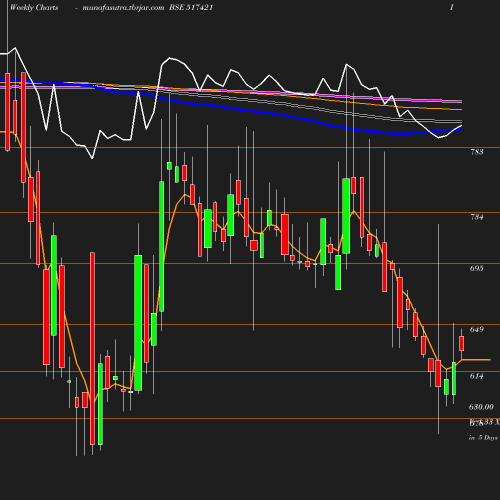Image resolution: width=500 pixels, height=500 pixels.
Task: Click the "BSE 517421" symbol label
Action: tap(191, 7)
